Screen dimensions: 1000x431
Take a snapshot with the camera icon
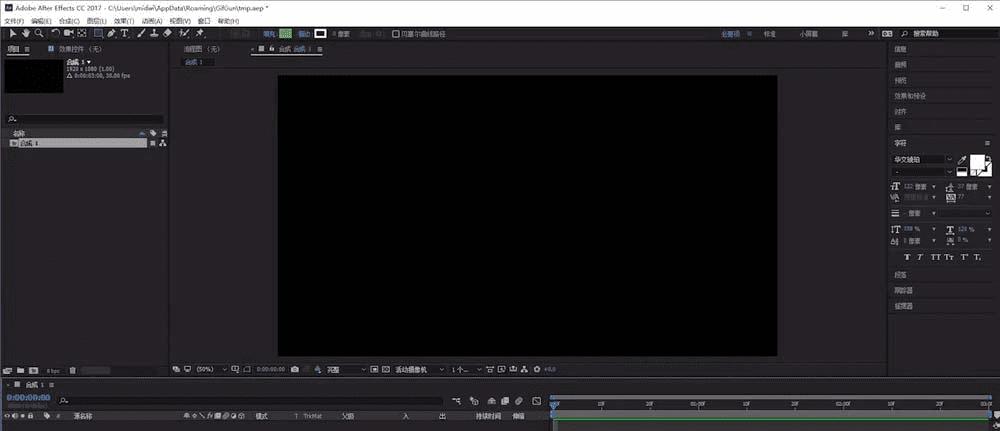tap(294, 369)
